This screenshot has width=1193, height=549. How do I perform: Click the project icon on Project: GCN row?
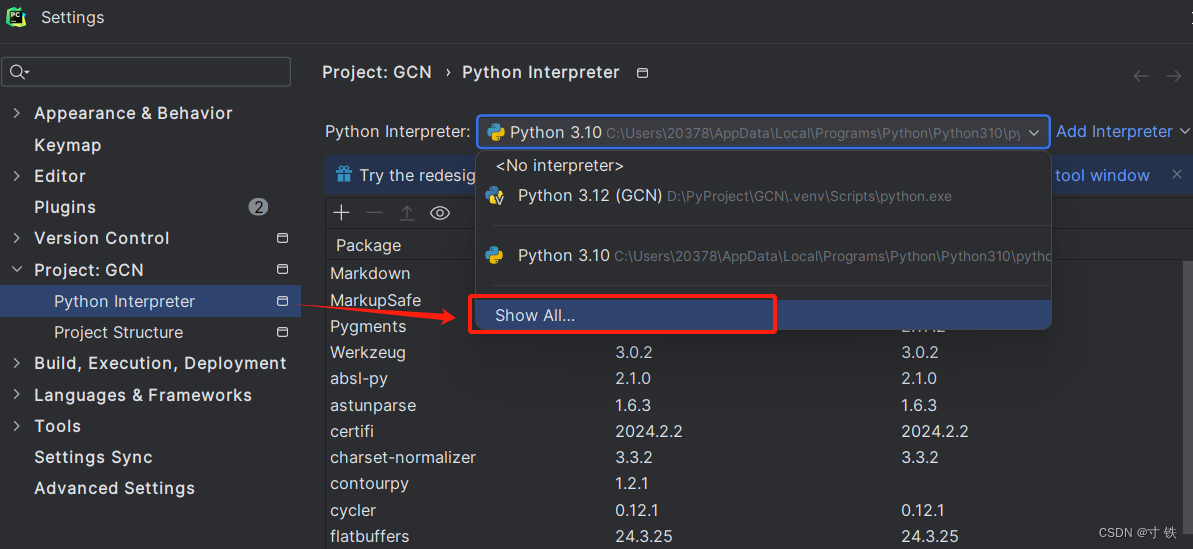click(x=282, y=269)
